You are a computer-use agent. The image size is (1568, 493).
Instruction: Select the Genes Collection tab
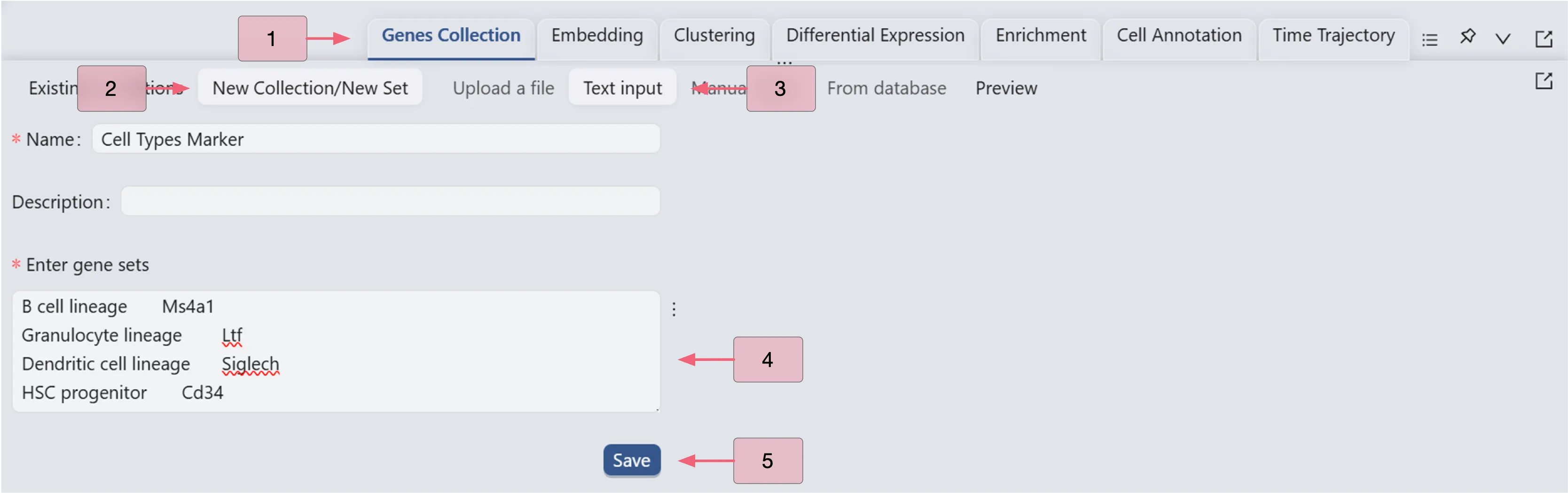click(451, 36)
